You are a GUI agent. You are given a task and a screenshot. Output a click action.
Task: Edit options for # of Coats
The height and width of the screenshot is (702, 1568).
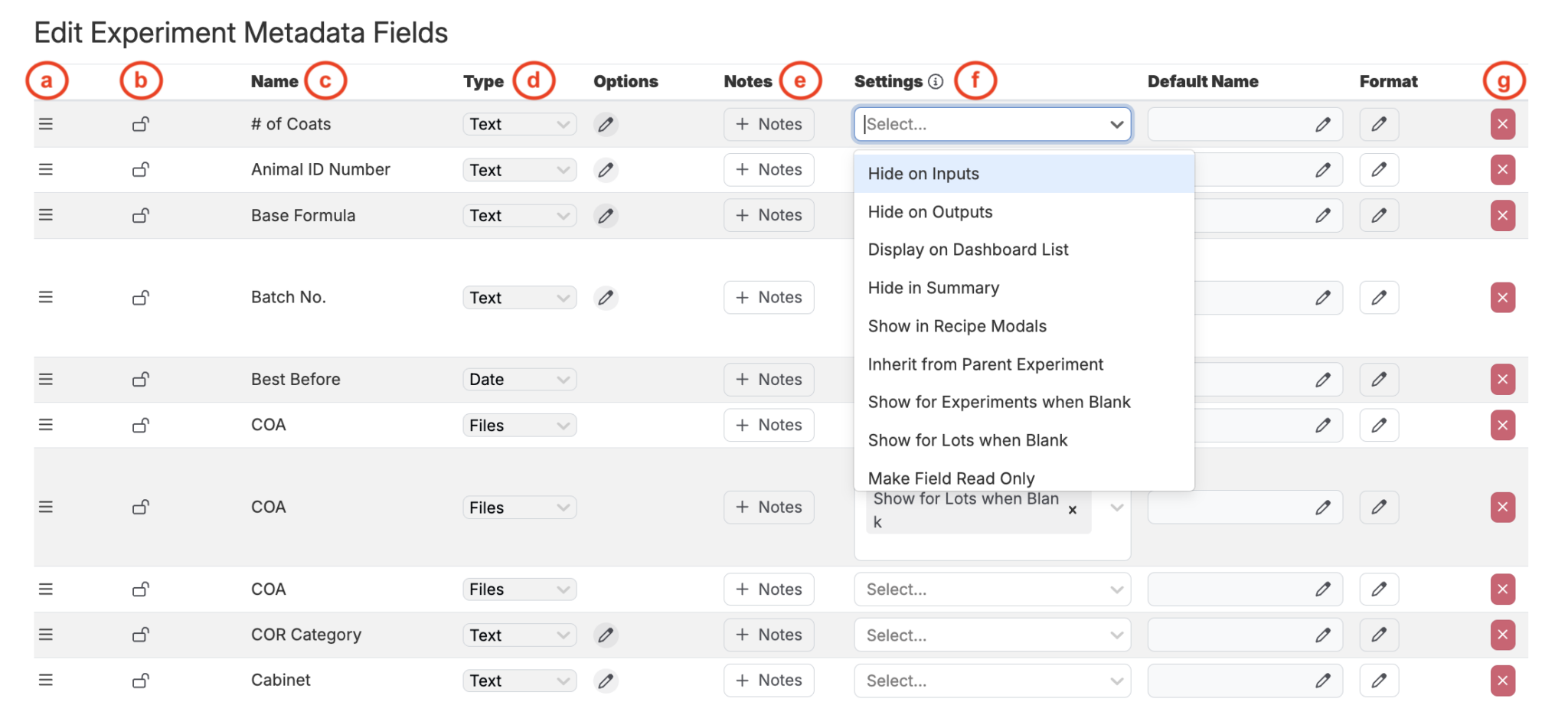(606, 124)
